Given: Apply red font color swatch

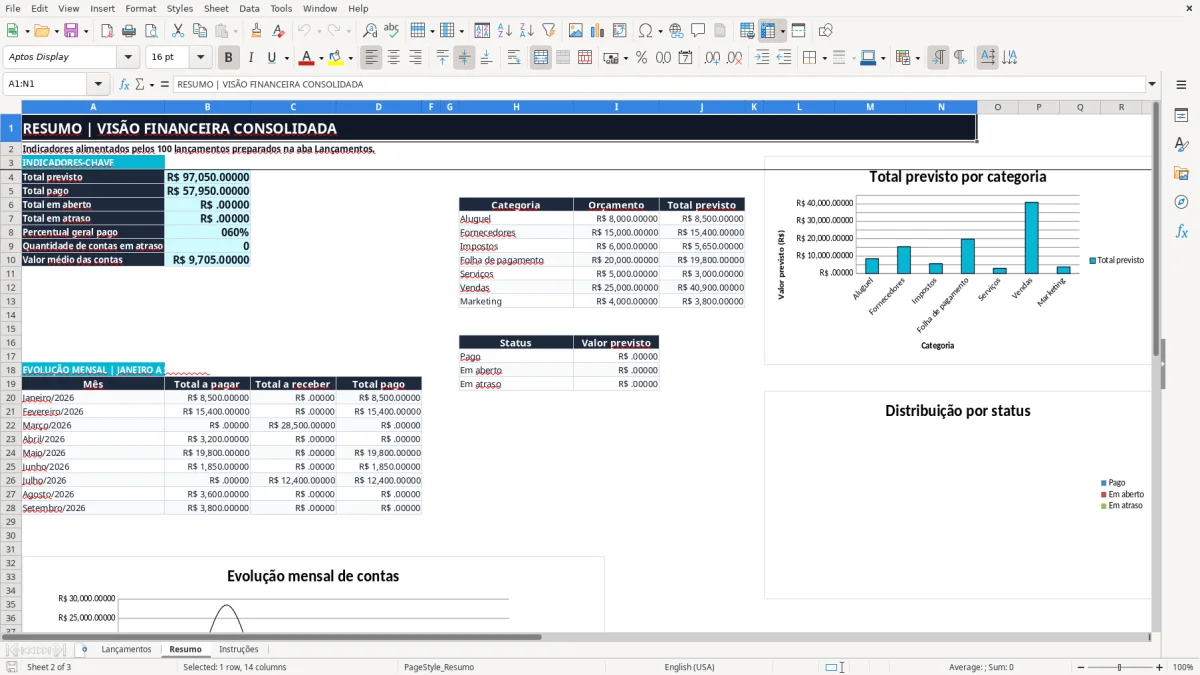Looking at the screenshot, I should pyautogui.click(x=307, y=58).
